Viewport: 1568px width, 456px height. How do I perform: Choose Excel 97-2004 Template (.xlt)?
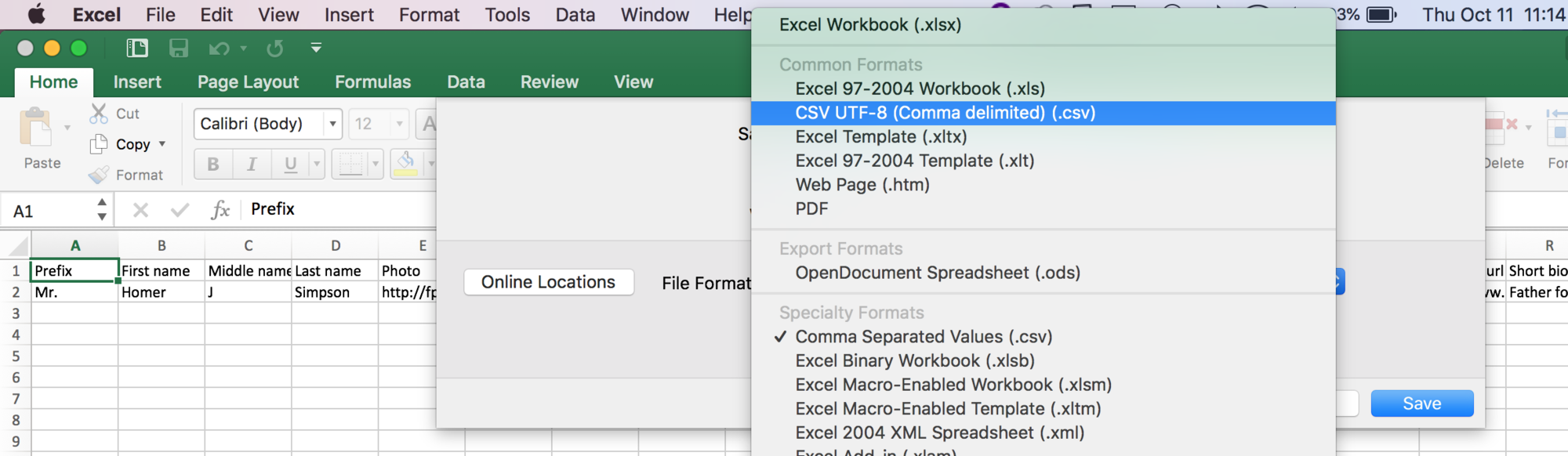point(1044,161)
